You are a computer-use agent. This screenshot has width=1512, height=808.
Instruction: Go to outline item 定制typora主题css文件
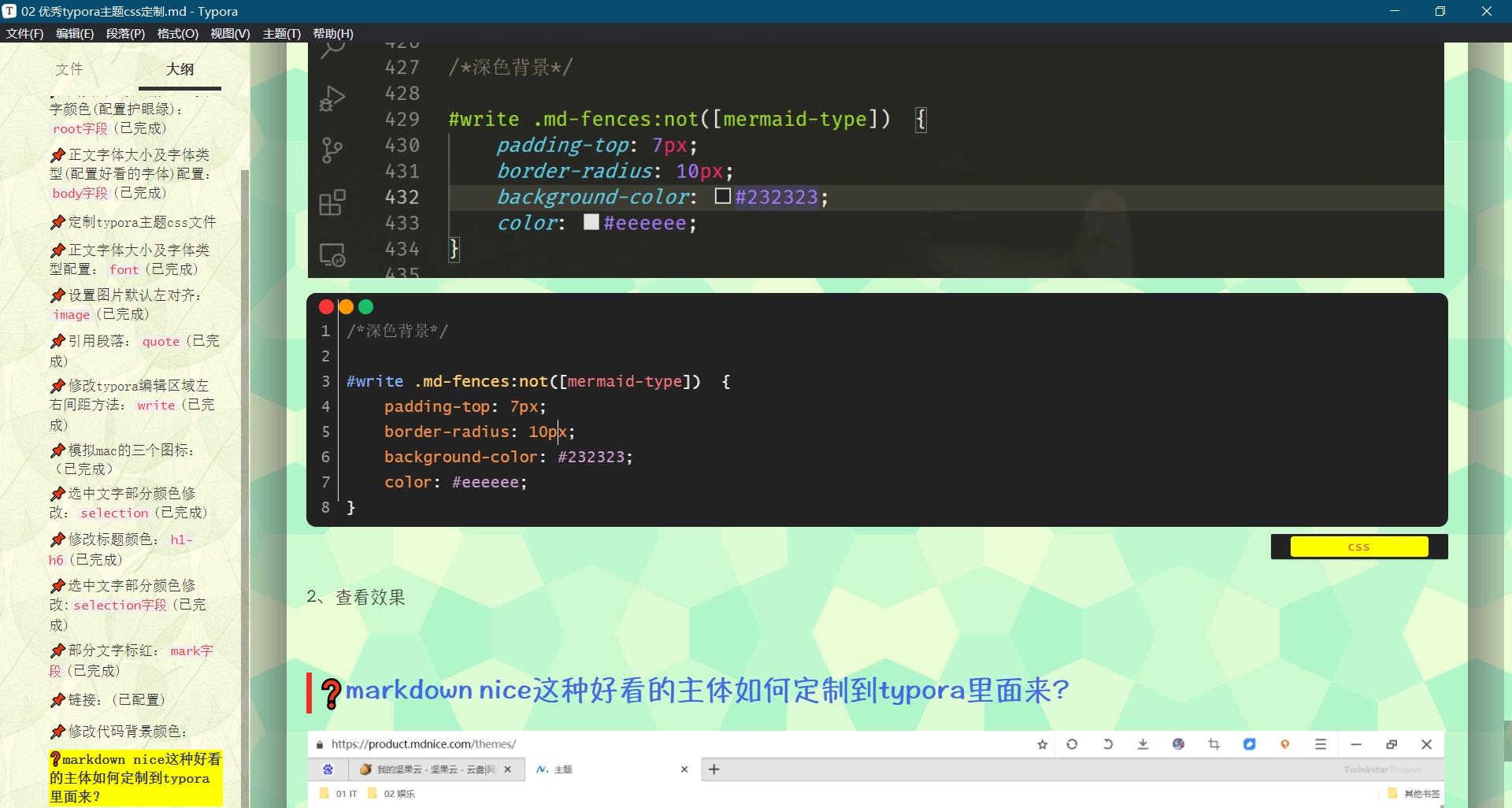tap(133, 222)
